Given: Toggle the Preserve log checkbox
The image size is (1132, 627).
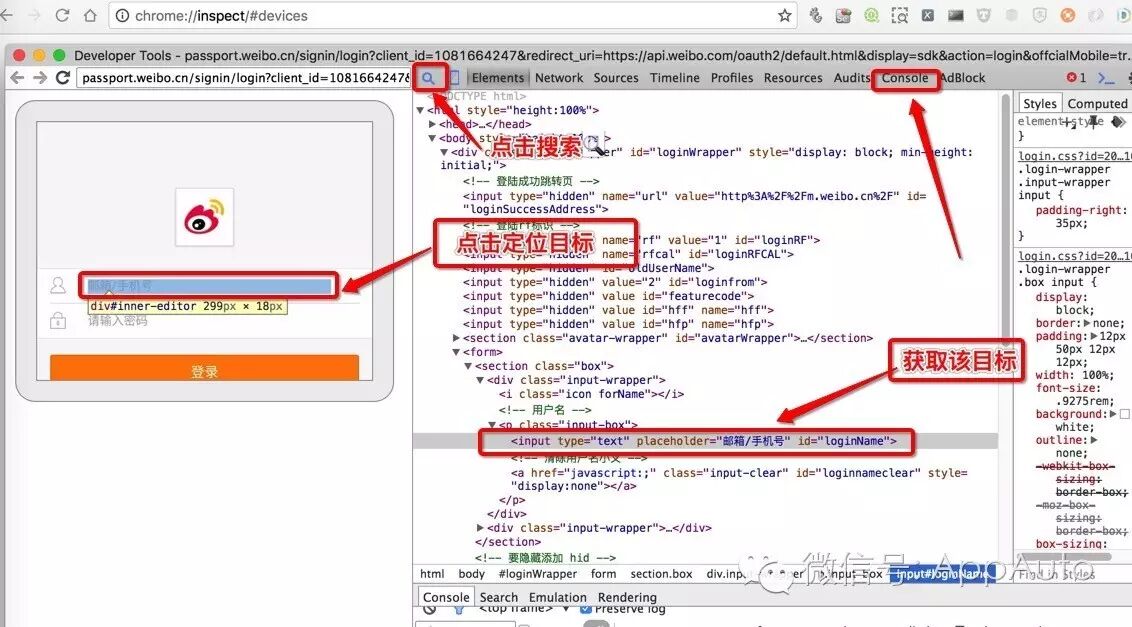Looking at the screenshot, I should [x=585, y=610].
